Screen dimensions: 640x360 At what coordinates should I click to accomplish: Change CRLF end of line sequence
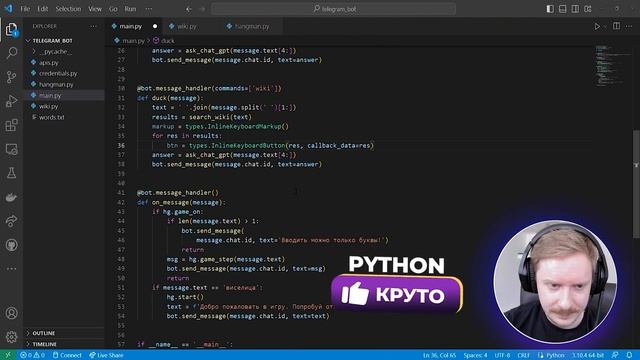pyautogui.click(x=523, y=355)
